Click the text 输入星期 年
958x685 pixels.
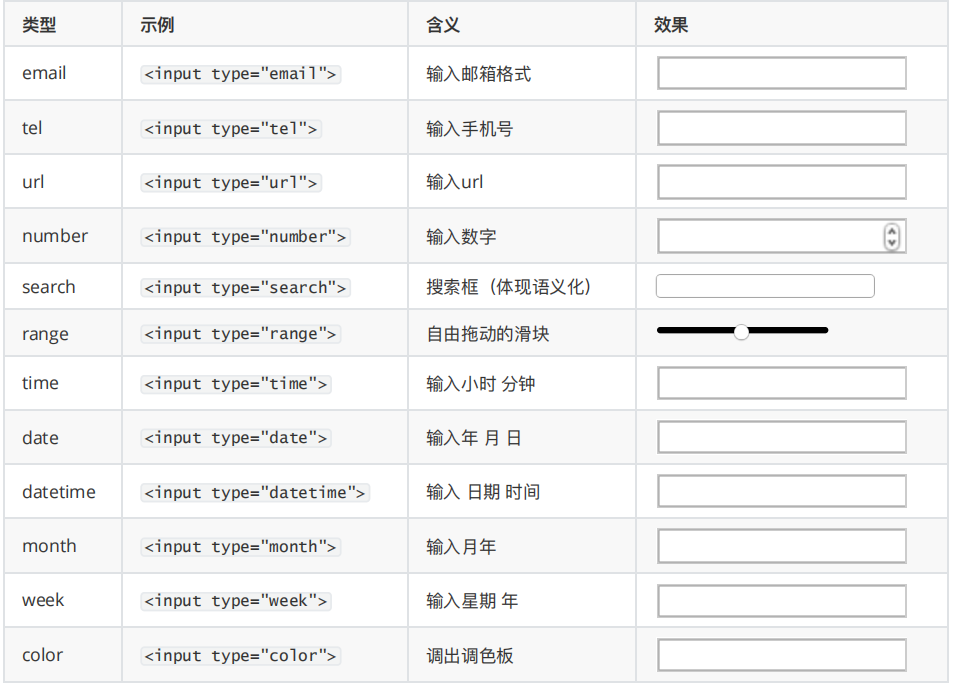(x=472, y=601)
